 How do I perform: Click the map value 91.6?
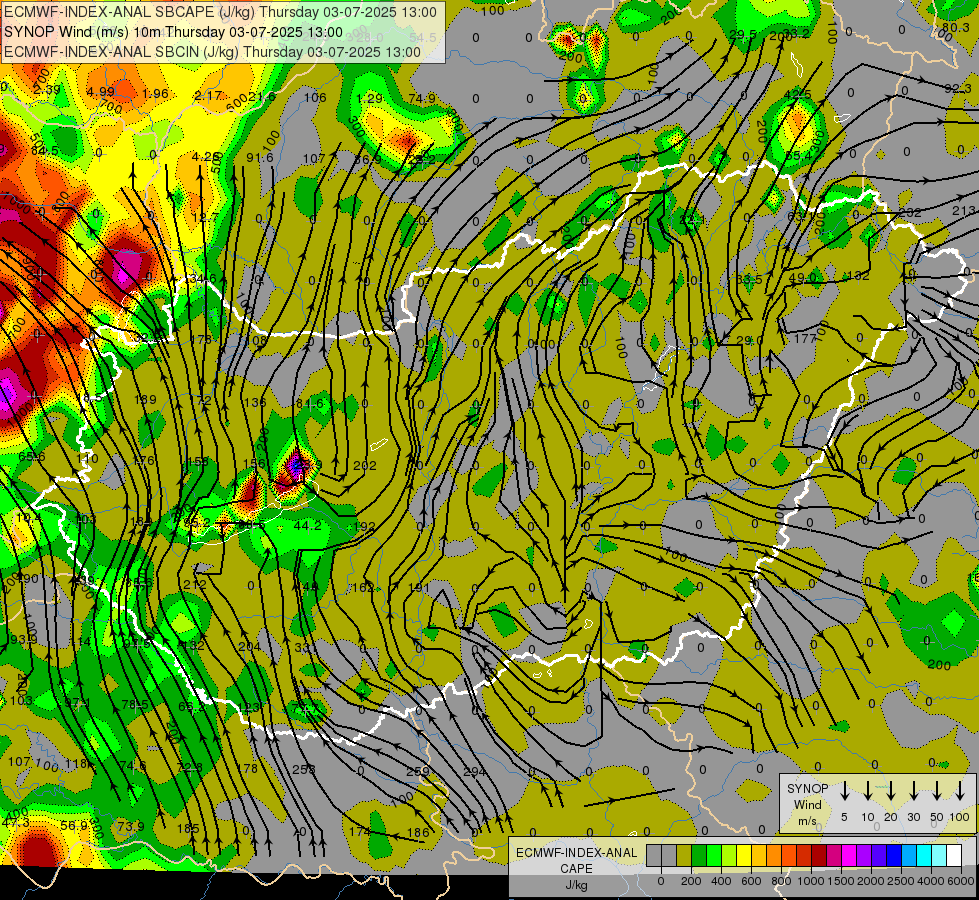[260, 157]
